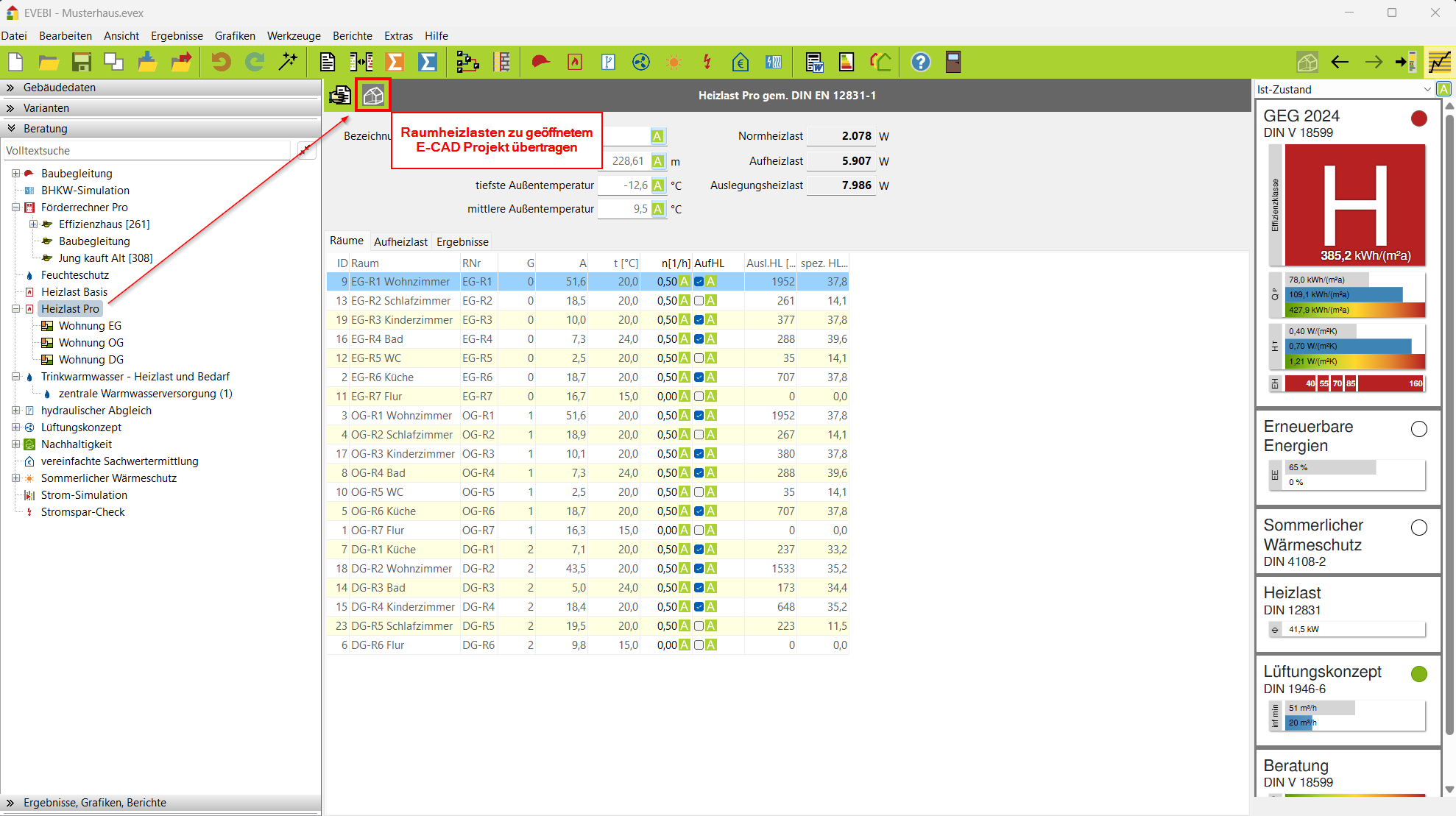
Task: Select Wohnung OG in the tree
Action: [91, 343]
